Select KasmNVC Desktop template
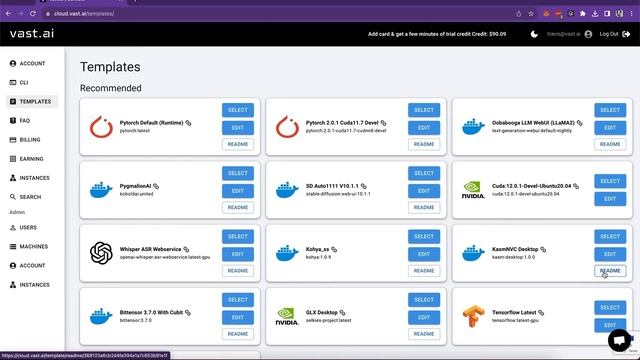Viewport: 640px width, 360px height. 610,236
